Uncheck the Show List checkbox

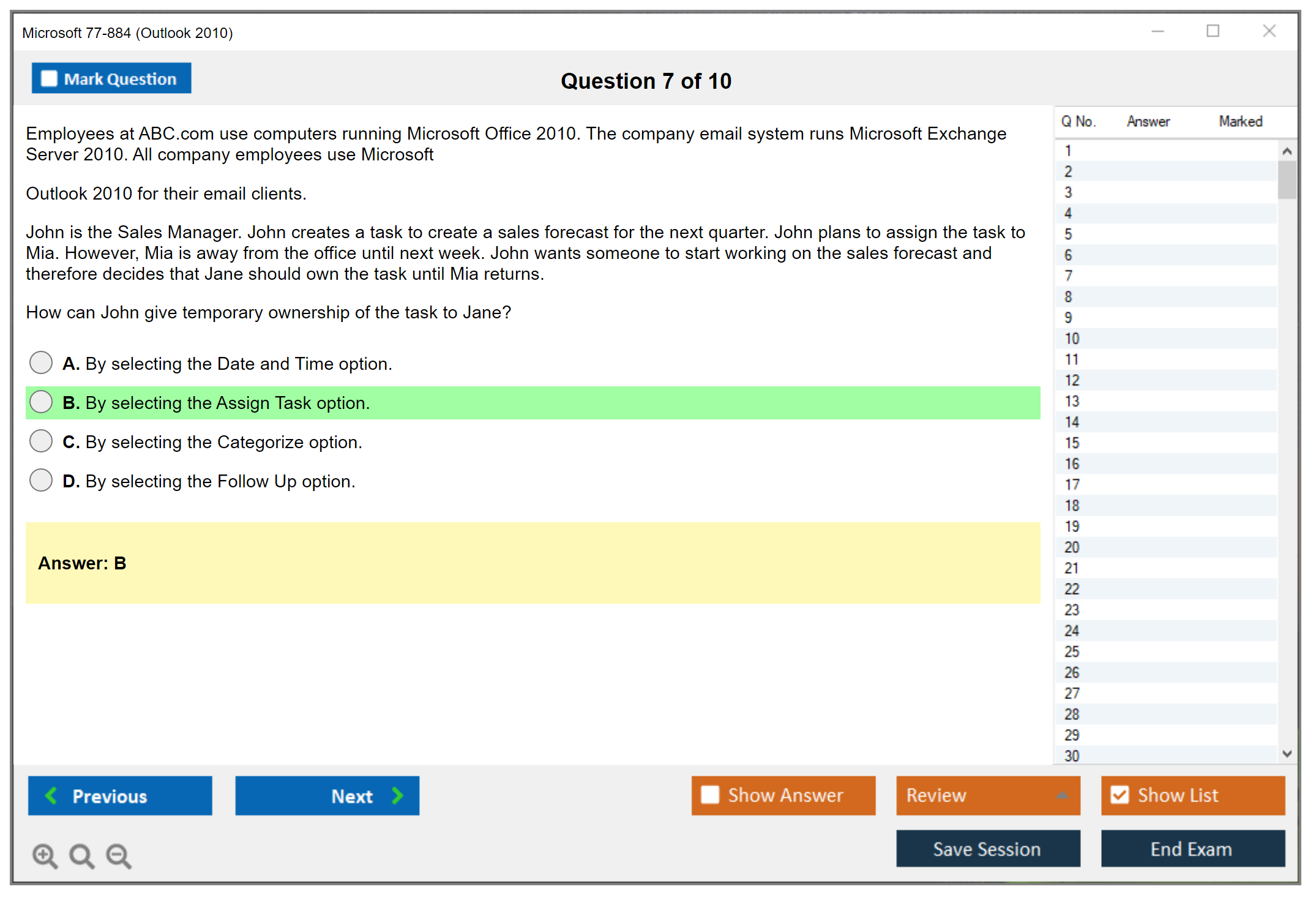tap(1120, 795)
